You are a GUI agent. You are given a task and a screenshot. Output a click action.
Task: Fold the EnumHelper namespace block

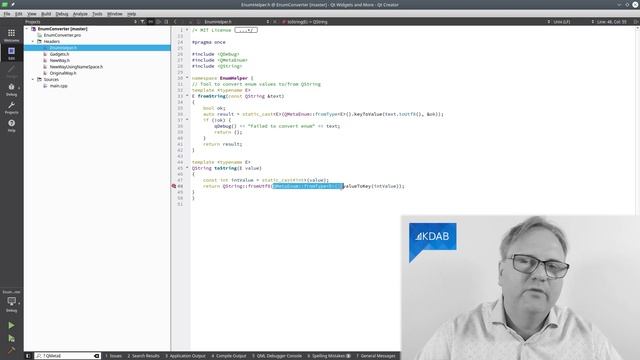tap(187, 78)
